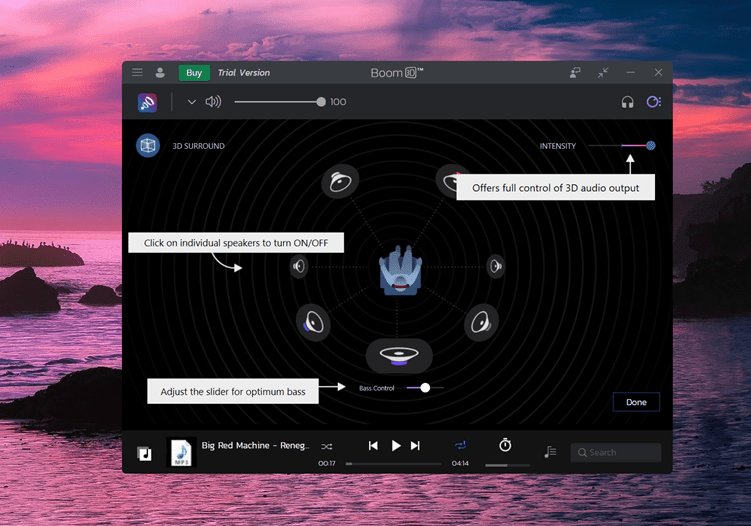Toggle shuffle playback
The height and width of the screenshot is (526, 751).
[x=327, y=446]
